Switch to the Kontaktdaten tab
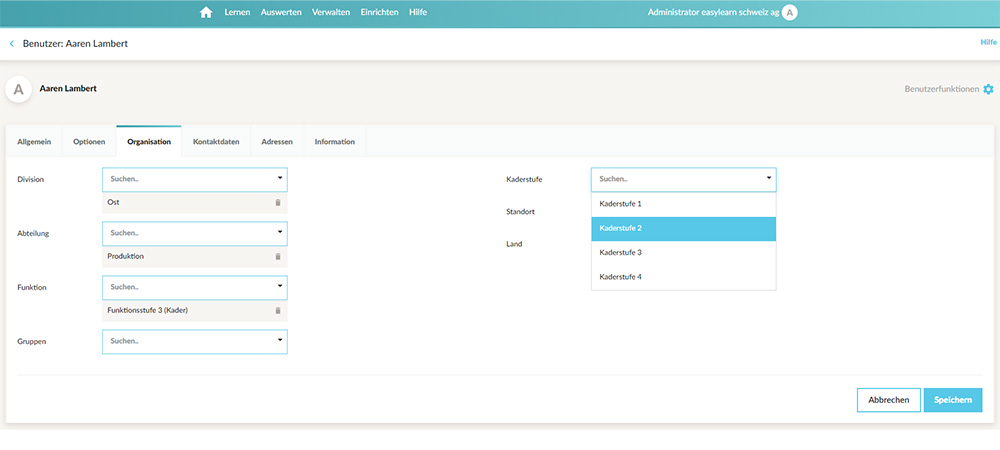1000x450 pixels. (216, 142)
